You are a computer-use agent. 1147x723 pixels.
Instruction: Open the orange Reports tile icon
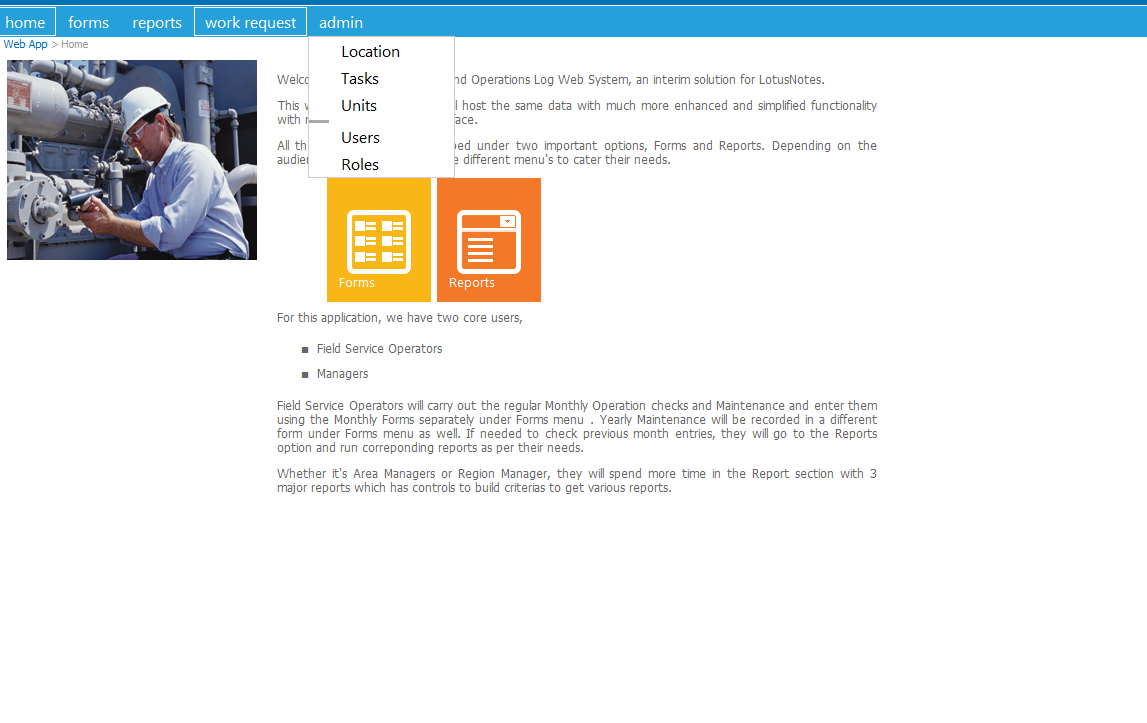[x=489, y=240]
